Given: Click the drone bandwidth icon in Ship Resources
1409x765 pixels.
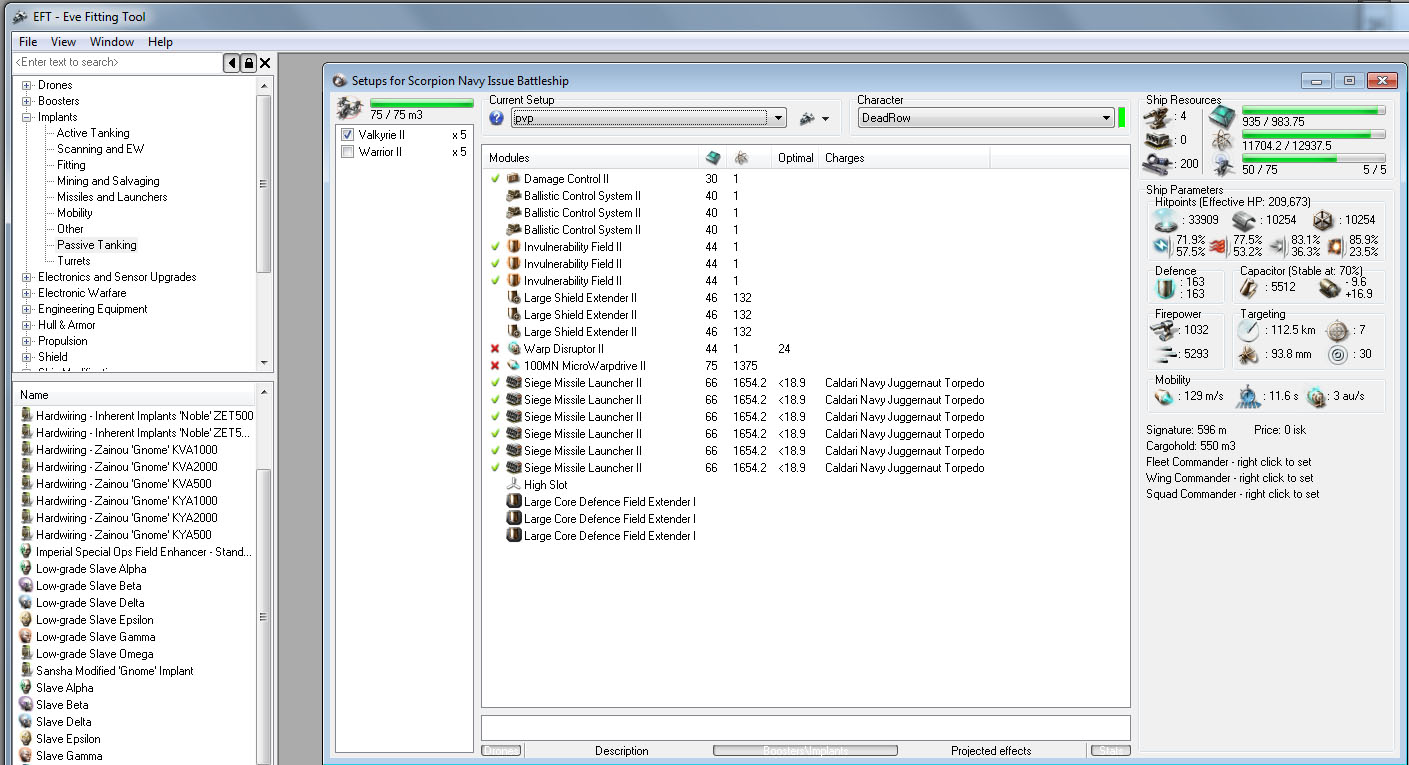Looking at the screenshot, I should click(1222, 163).
